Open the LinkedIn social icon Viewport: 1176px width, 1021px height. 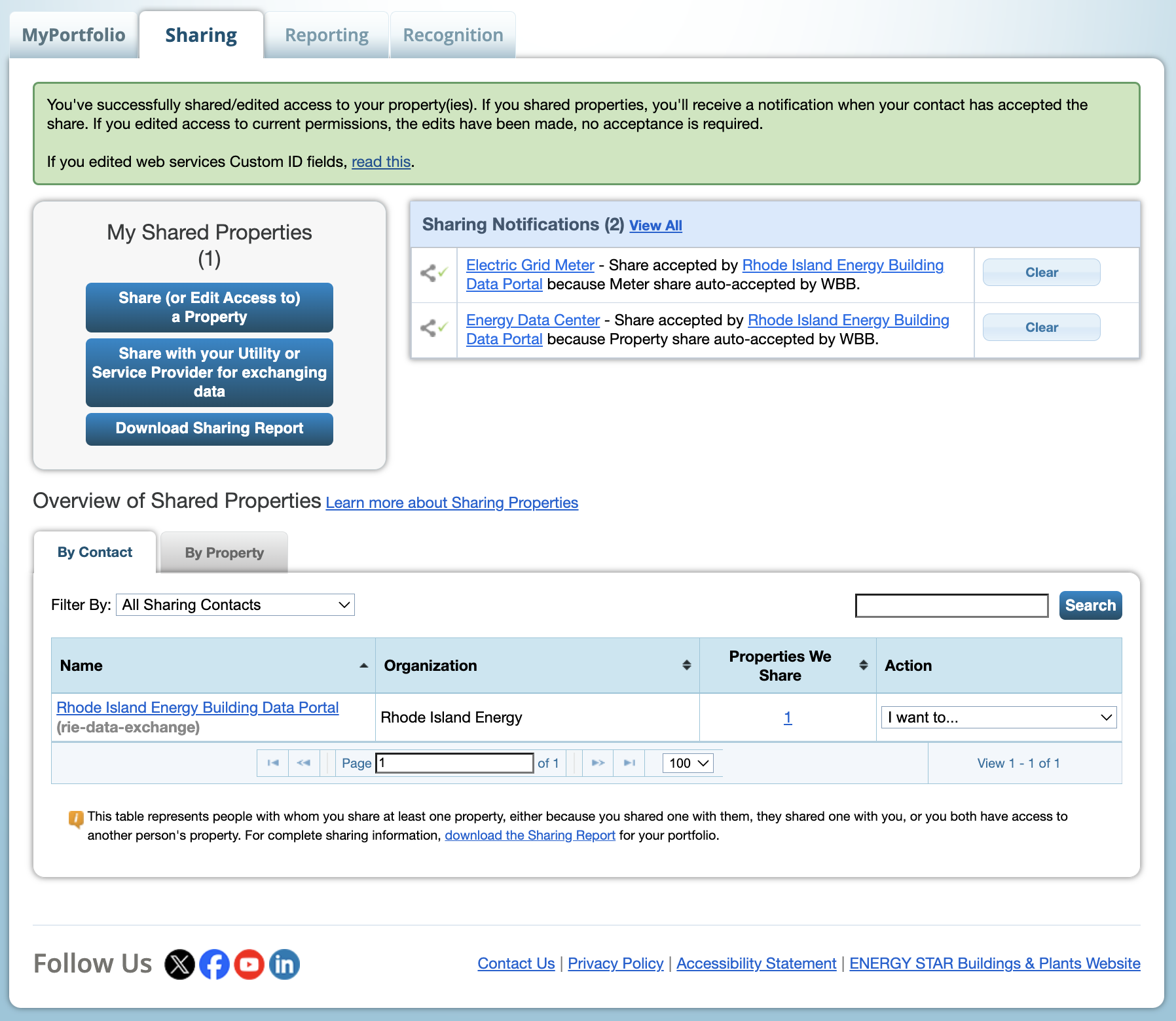[284, 964]
